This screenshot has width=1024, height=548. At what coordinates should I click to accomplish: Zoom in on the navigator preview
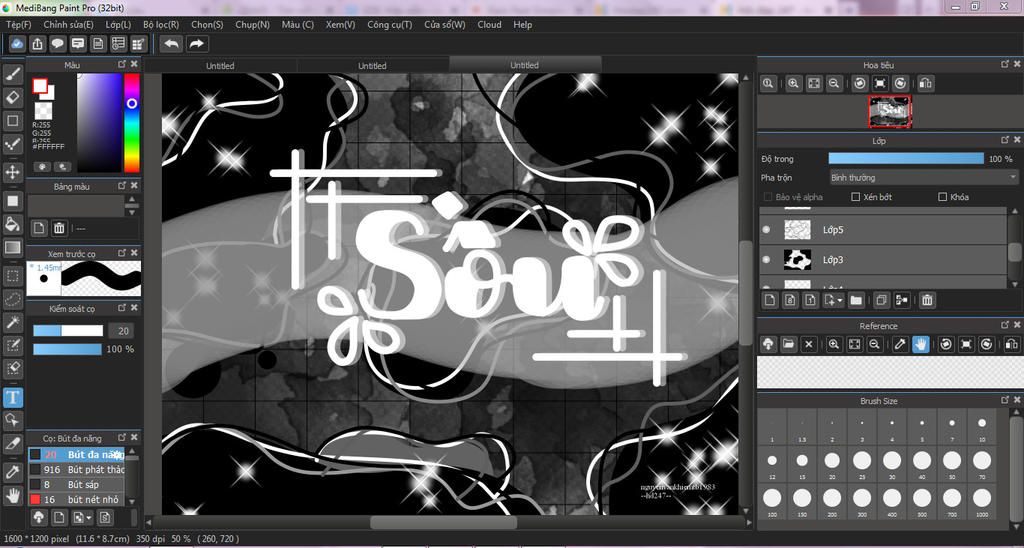tap(793, 84)
